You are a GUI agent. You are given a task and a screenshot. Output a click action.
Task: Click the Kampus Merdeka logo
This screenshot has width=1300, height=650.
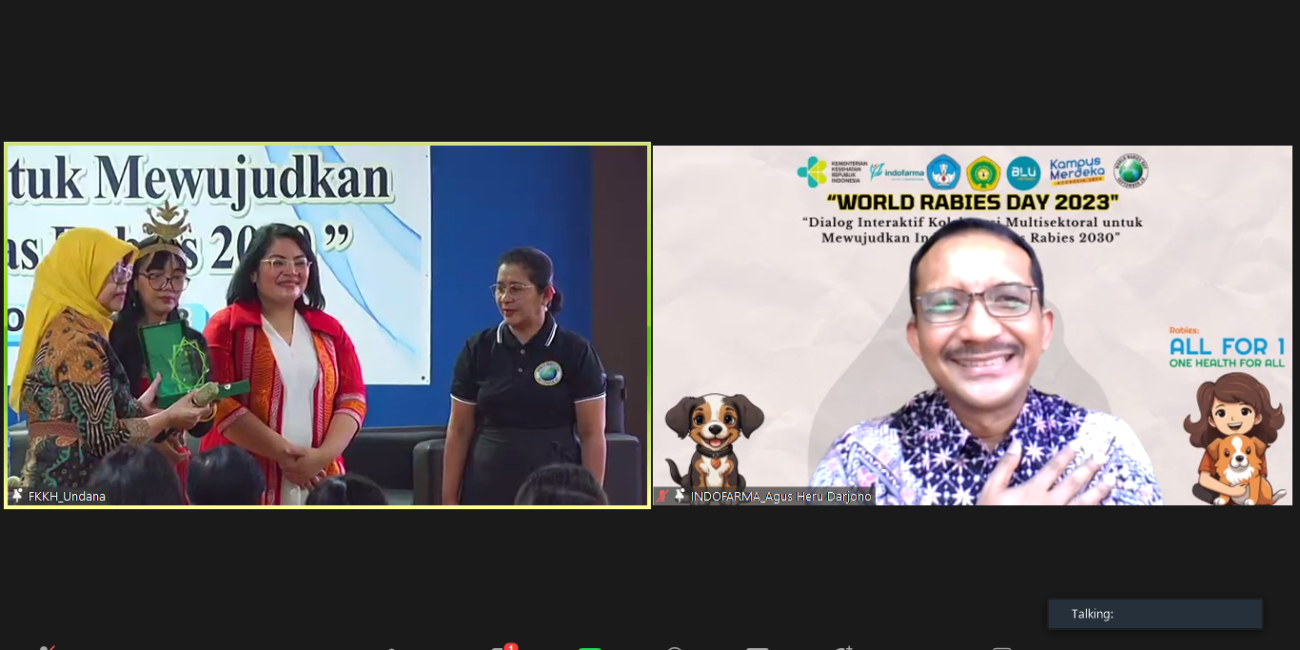[x=1076, y=171]
